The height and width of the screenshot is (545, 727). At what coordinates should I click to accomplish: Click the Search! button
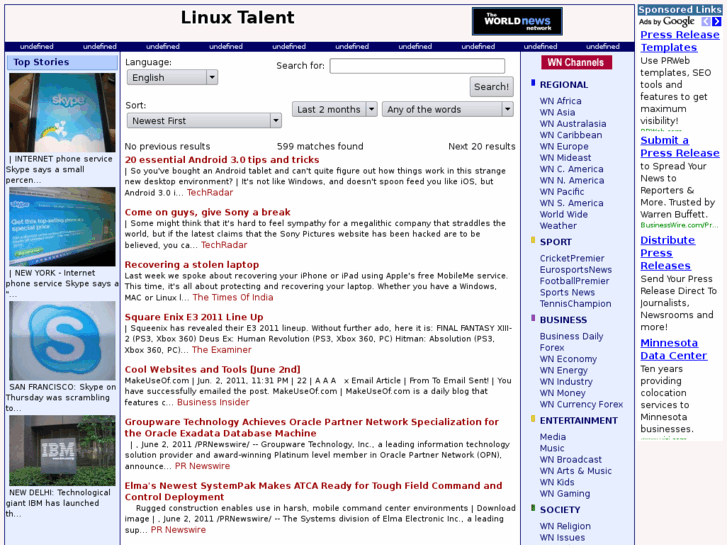[x=491, y=87]
